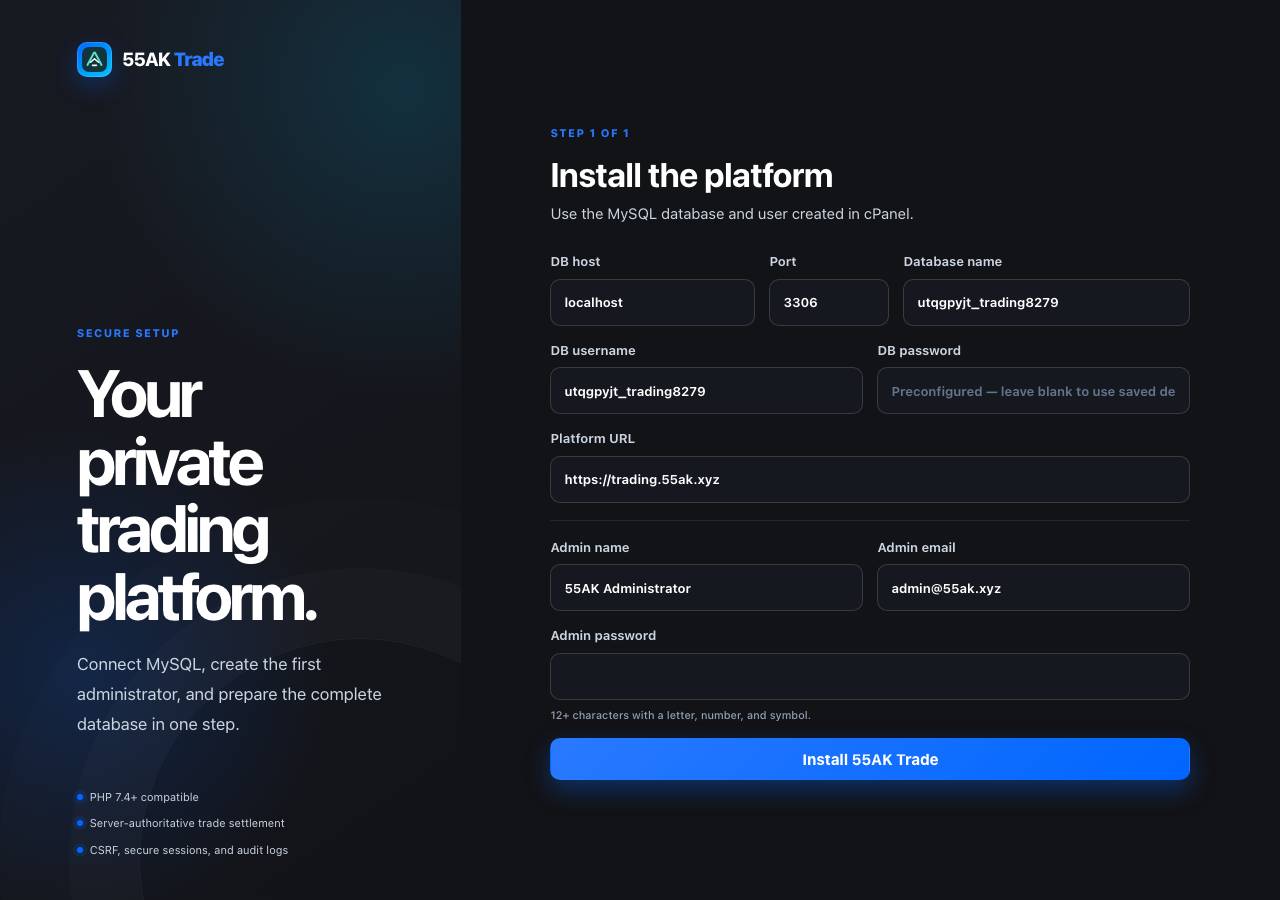The height and width of the screenshot is (900, 1280).
Task: Click the 'STEP 1 OF 1' label
Action: [590, 133]
